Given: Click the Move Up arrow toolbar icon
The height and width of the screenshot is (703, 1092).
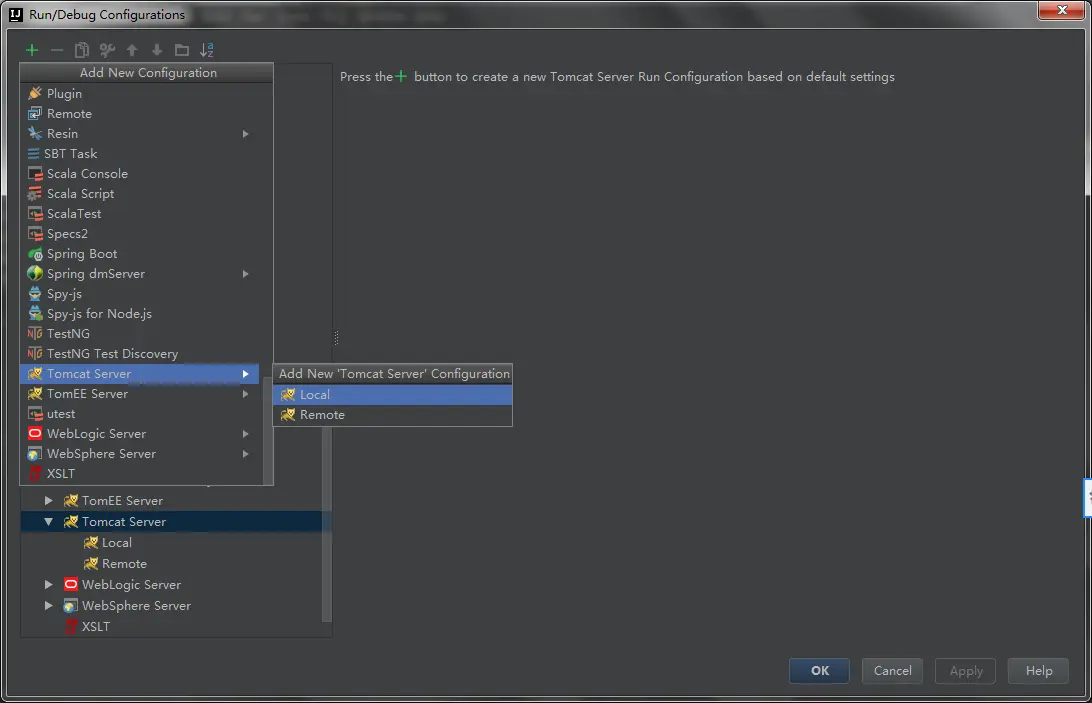Looking at the screenshot, I should pos(132,49).
